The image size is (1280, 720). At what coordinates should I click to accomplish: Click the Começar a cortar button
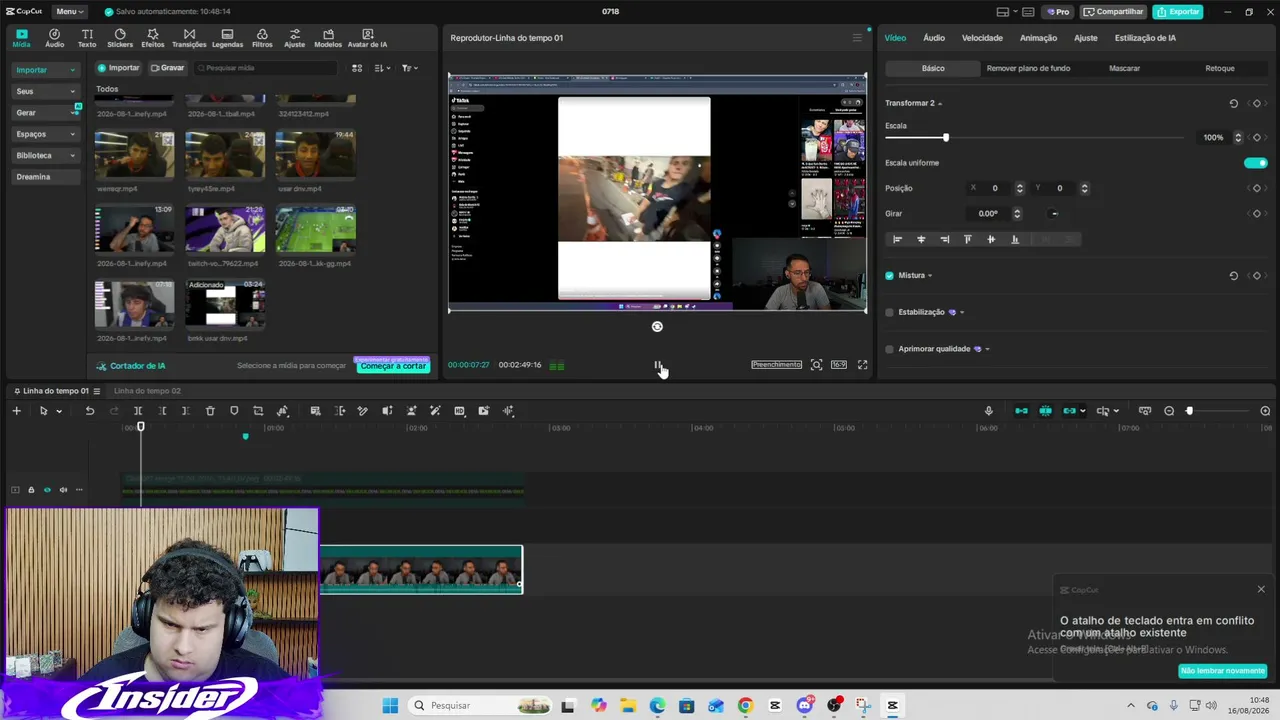click(393, 366)
